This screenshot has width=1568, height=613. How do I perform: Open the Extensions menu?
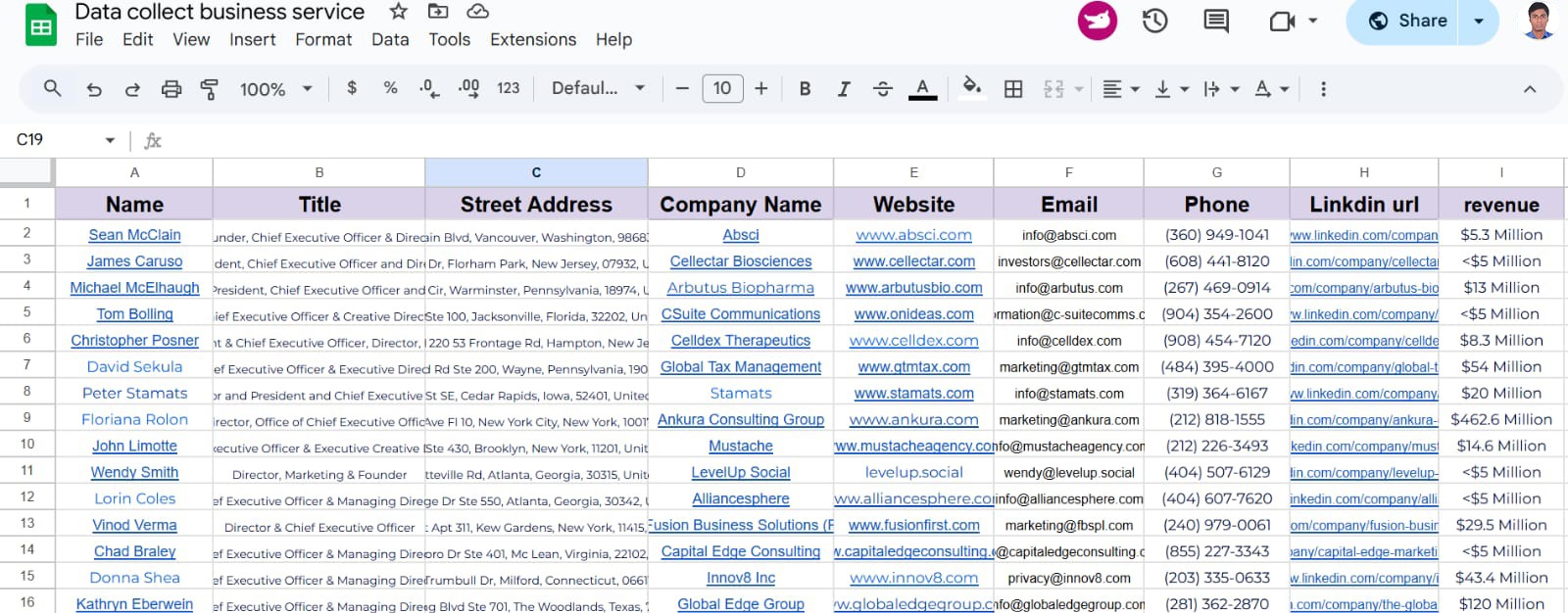(532, 39)
